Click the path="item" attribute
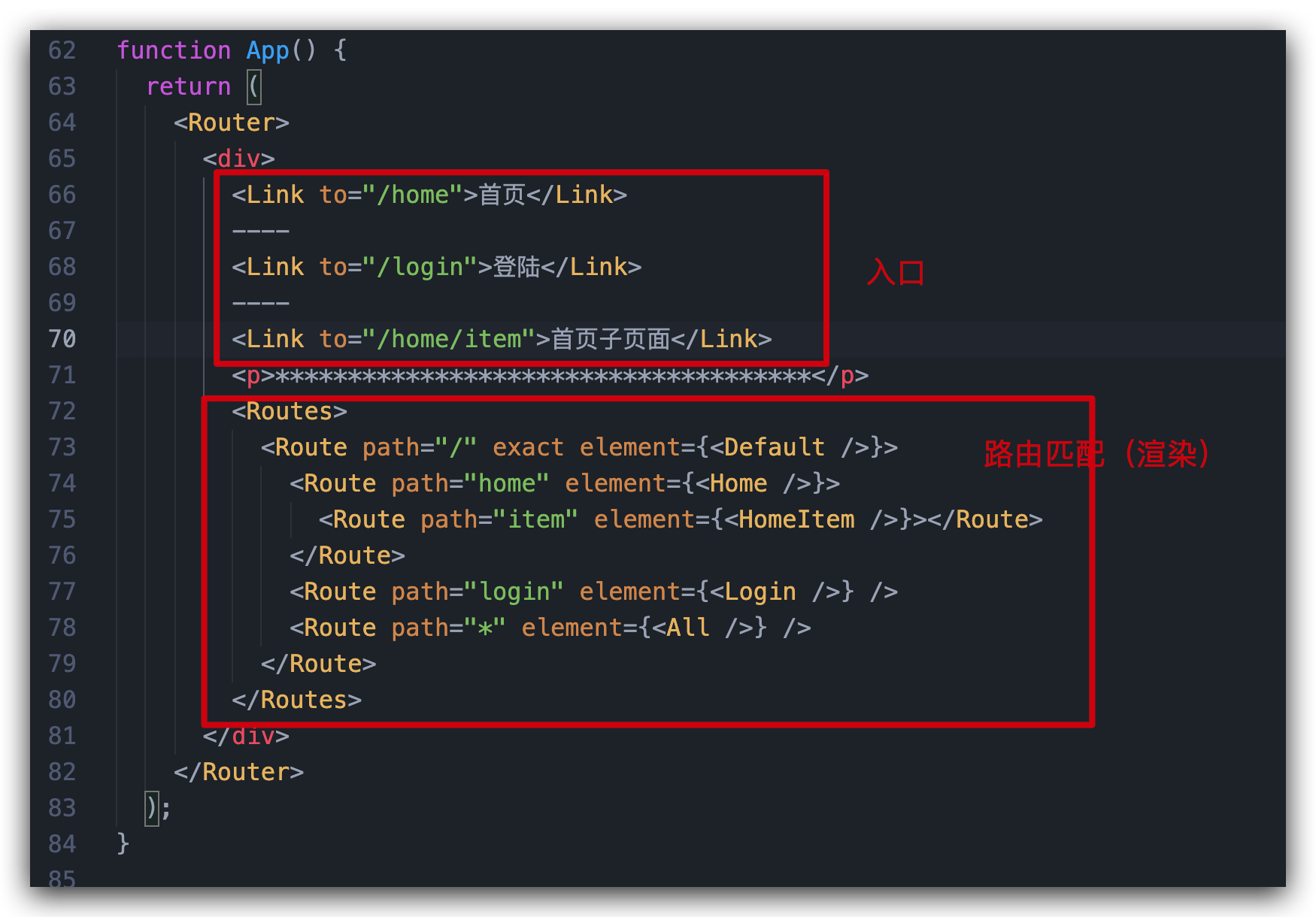This screenshot has height=917, width=1316. [x=499, y=519]
